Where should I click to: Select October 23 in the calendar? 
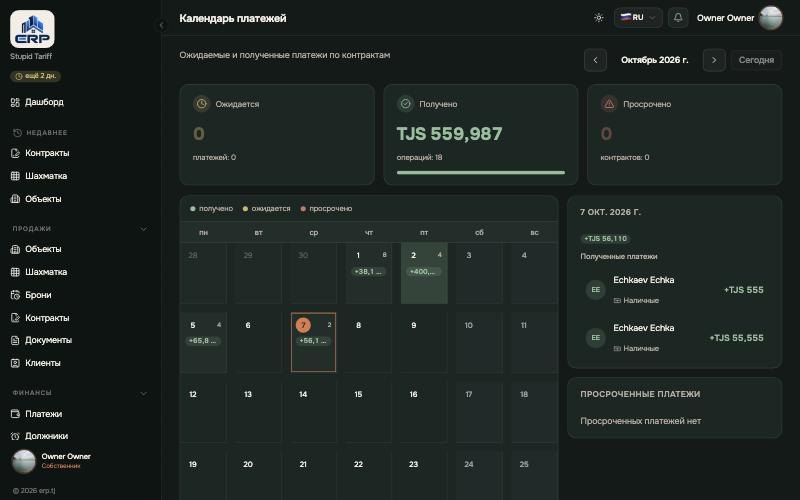[x=424, y=474]
